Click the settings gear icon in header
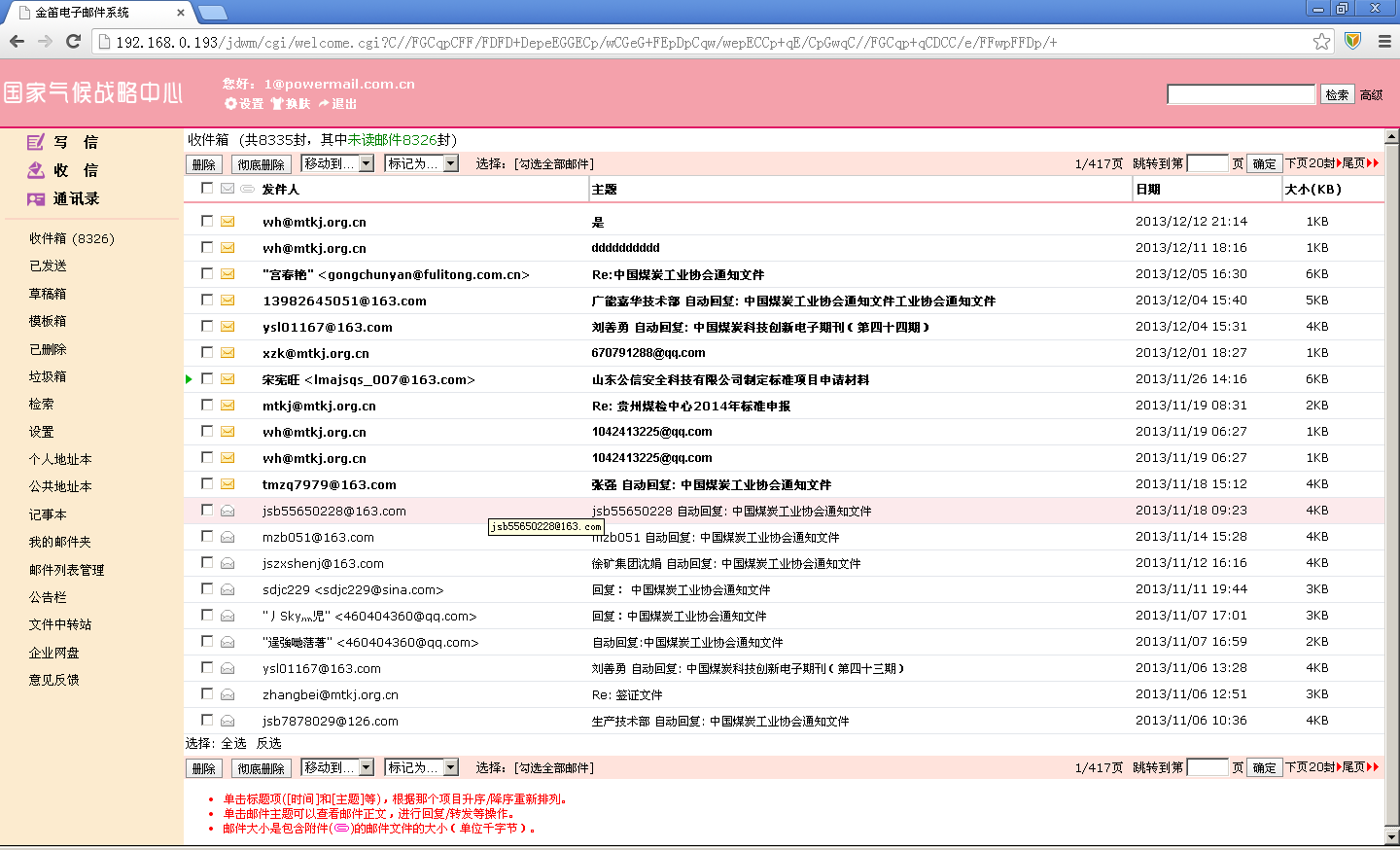The image size is (1400, 850). 230,103
